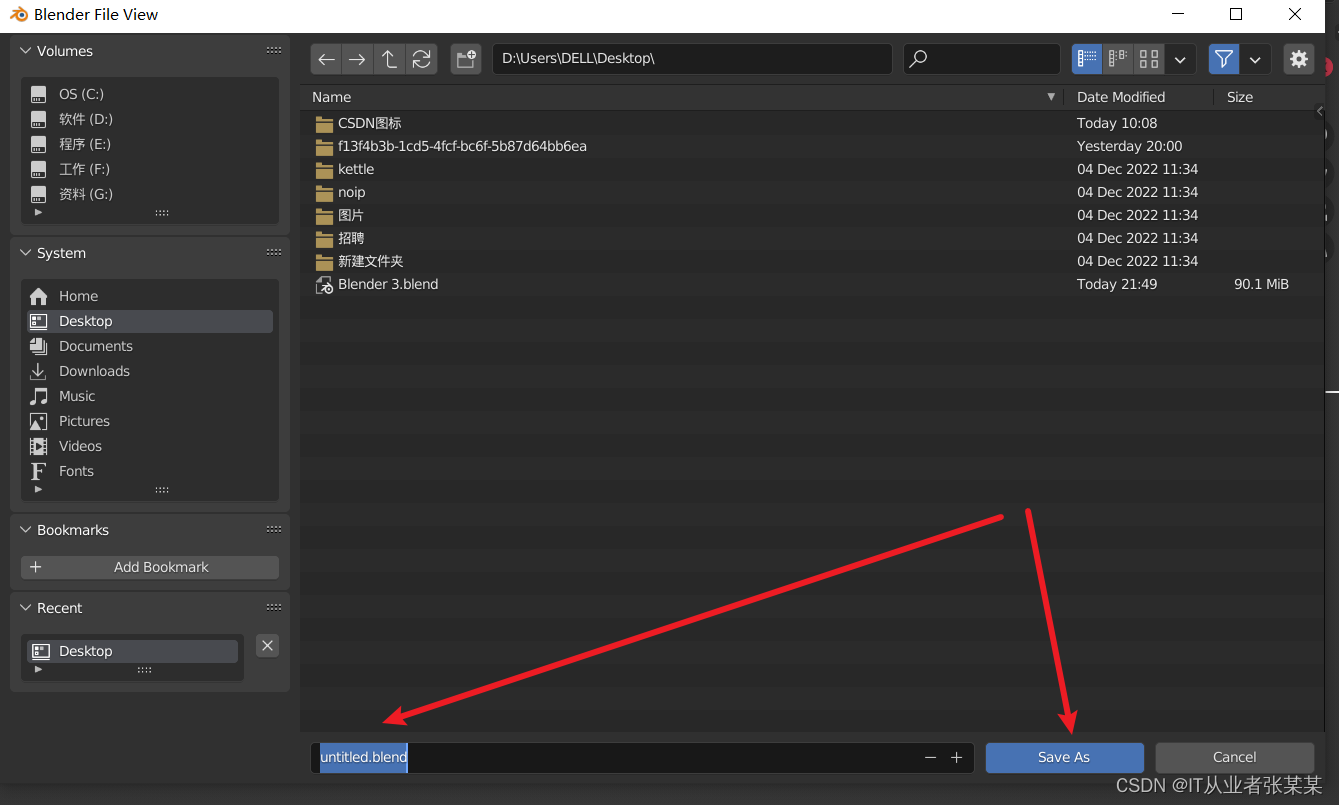Collapse the Recent panel

click(x=26, y=608)
